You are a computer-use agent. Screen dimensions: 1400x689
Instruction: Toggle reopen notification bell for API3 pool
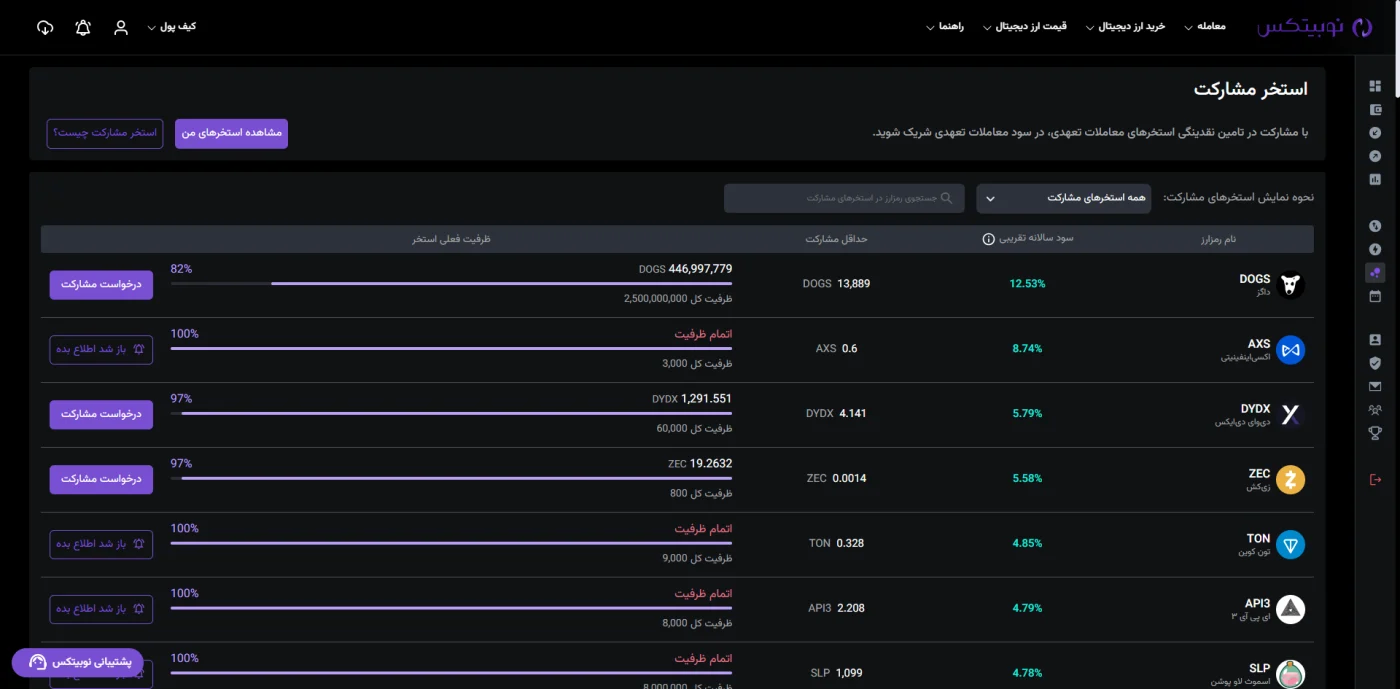[x=101, y=609]
